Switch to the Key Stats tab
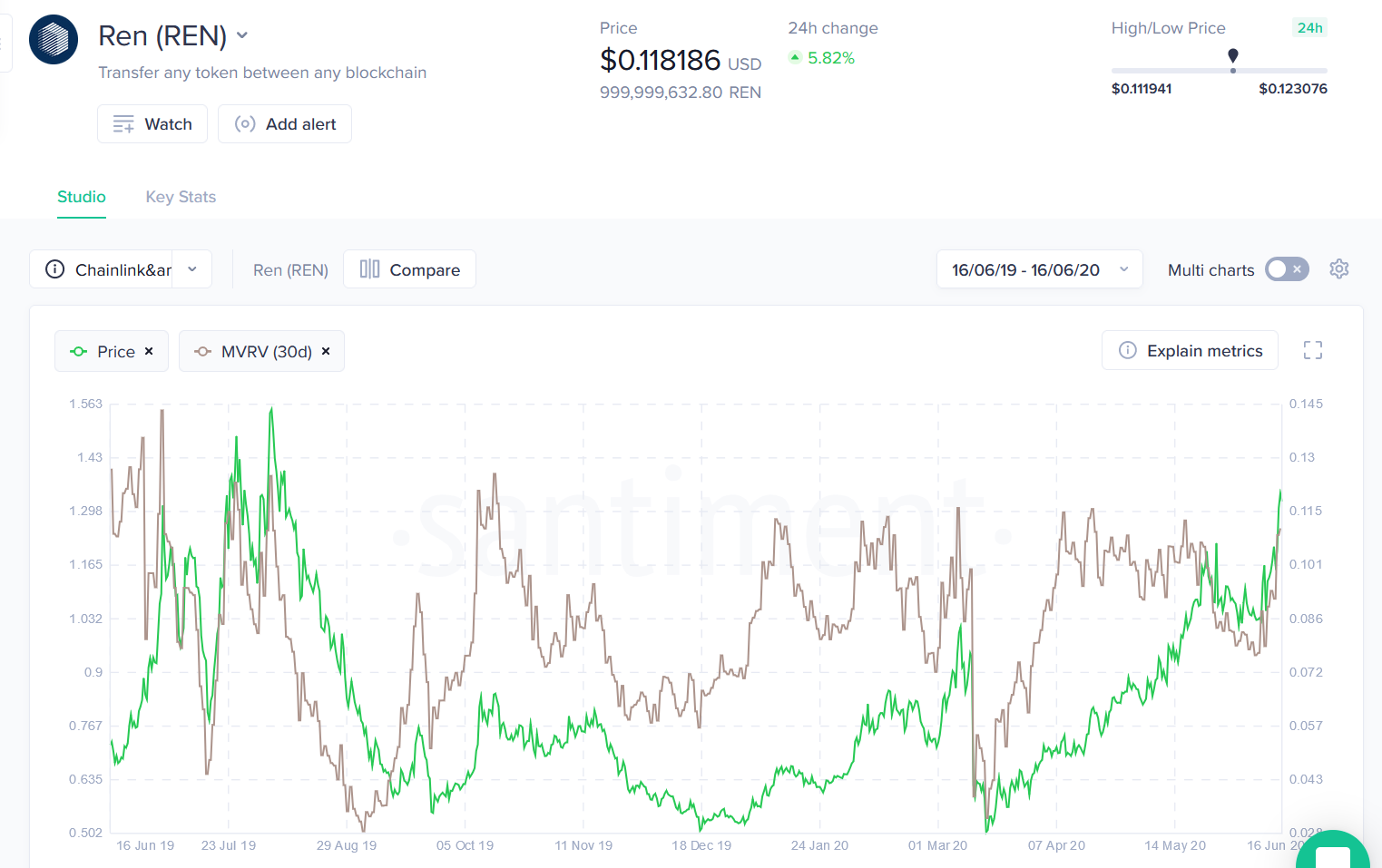The width and height of the screenshot is (1382, 868). coord(181,197)
